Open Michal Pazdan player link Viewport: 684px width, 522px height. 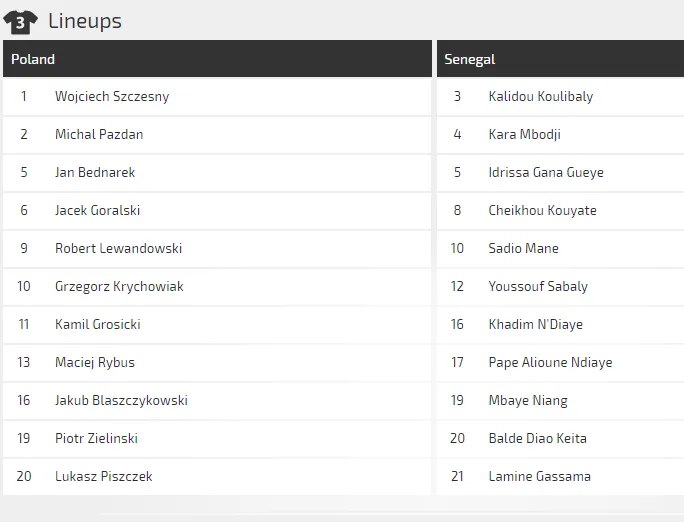tap(99, 135)
